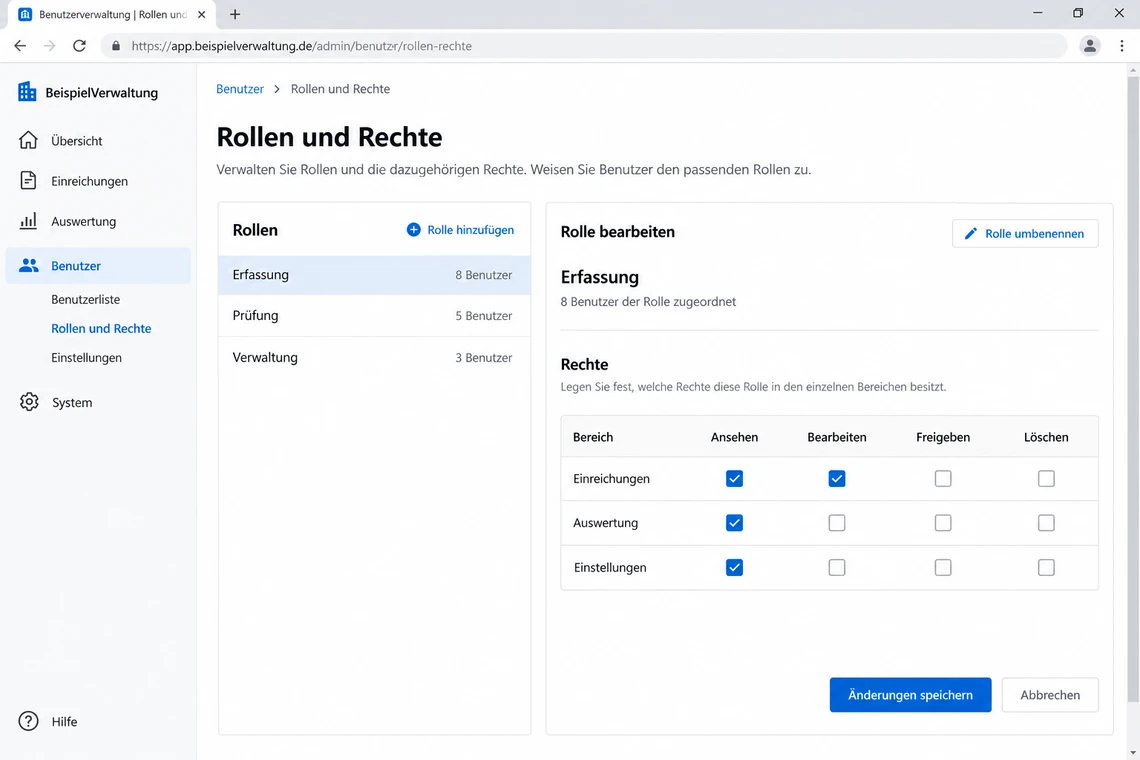
Task: Click the plus icon for Rolle hinzufügen
Action: coord(414,230)
